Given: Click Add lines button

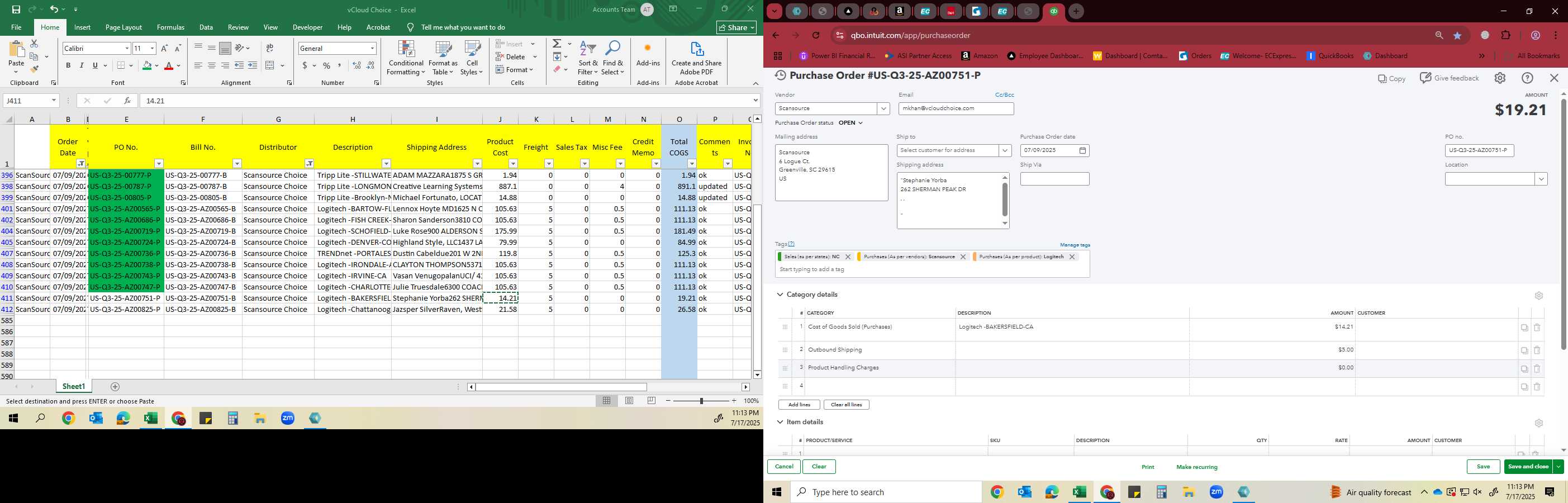Looking at the screenshot, I should [x=799, y=405].
